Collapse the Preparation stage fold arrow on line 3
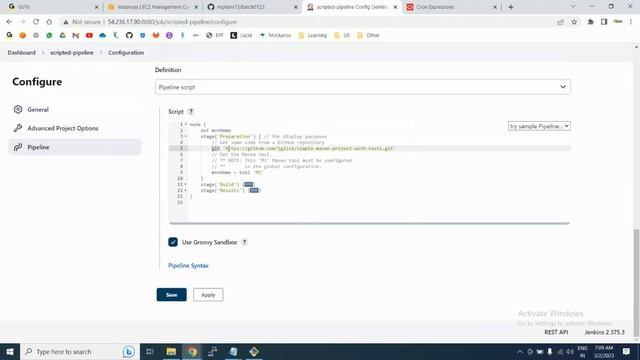The image size is (640, 360). (x=186, y=136)
